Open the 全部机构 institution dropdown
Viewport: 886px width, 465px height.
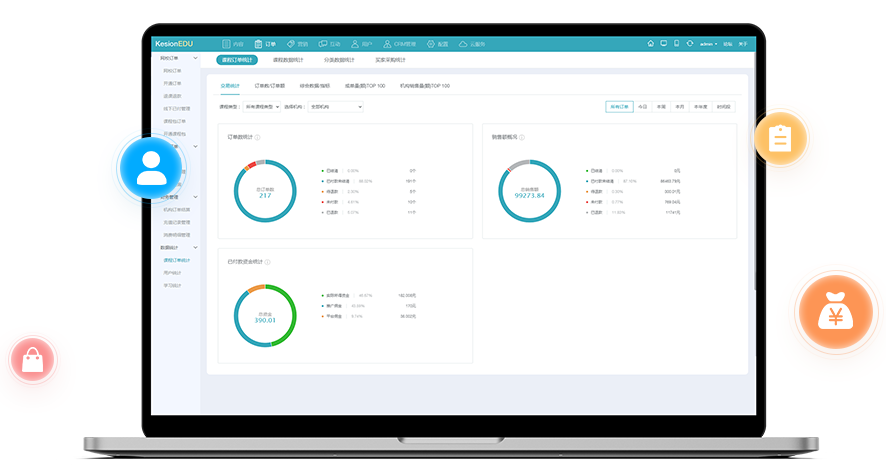click(336, 106)
